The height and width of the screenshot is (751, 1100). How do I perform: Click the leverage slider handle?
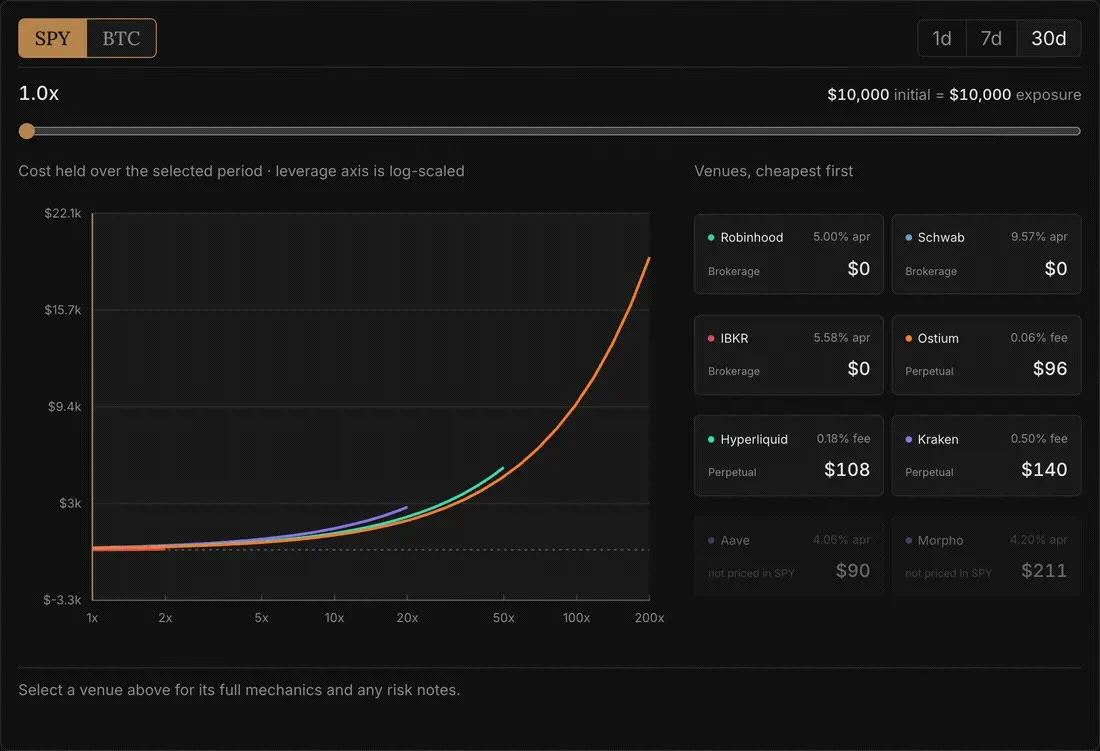[27, 131]
